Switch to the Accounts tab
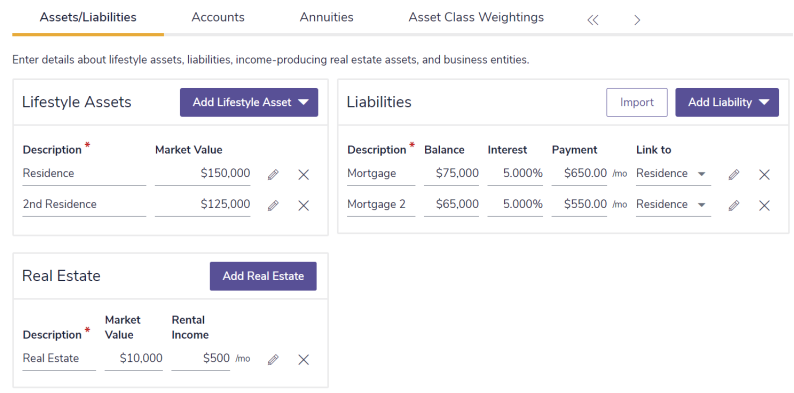 click(218, 17)
